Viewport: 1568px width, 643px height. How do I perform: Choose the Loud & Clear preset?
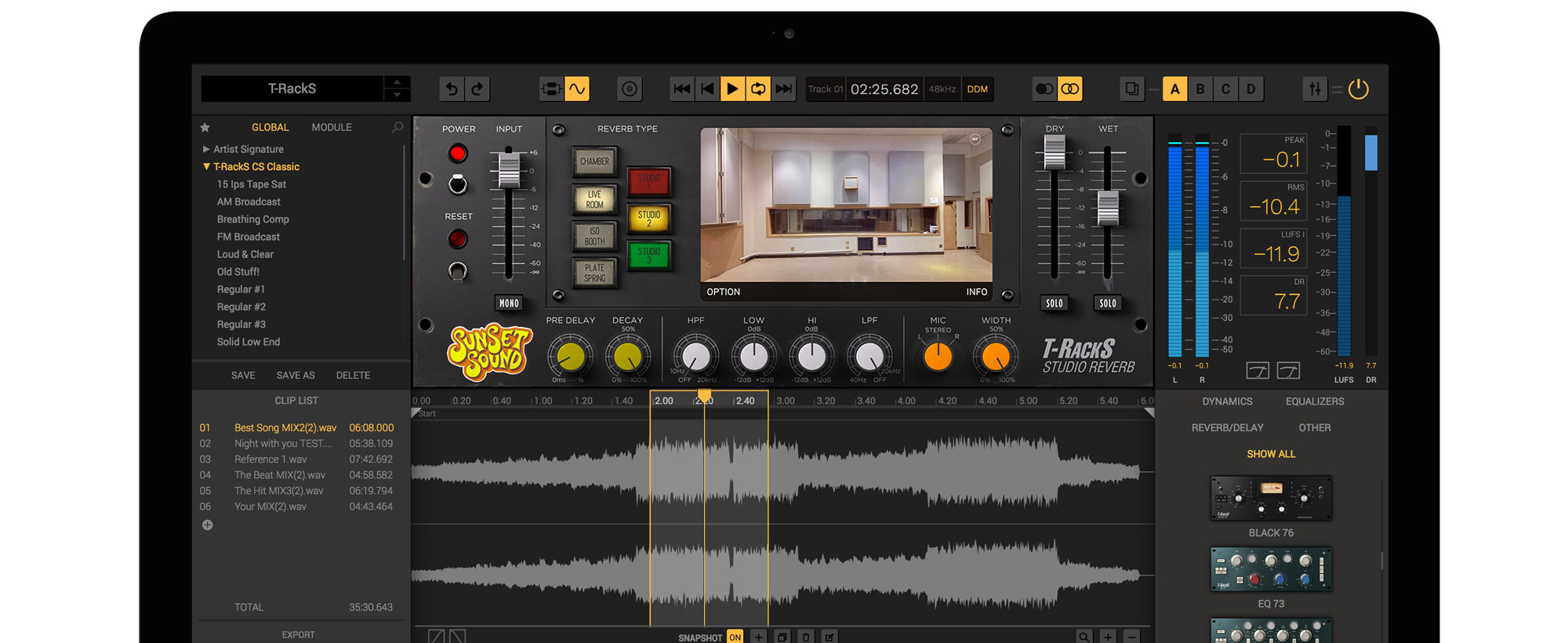(x=245, y=254)
